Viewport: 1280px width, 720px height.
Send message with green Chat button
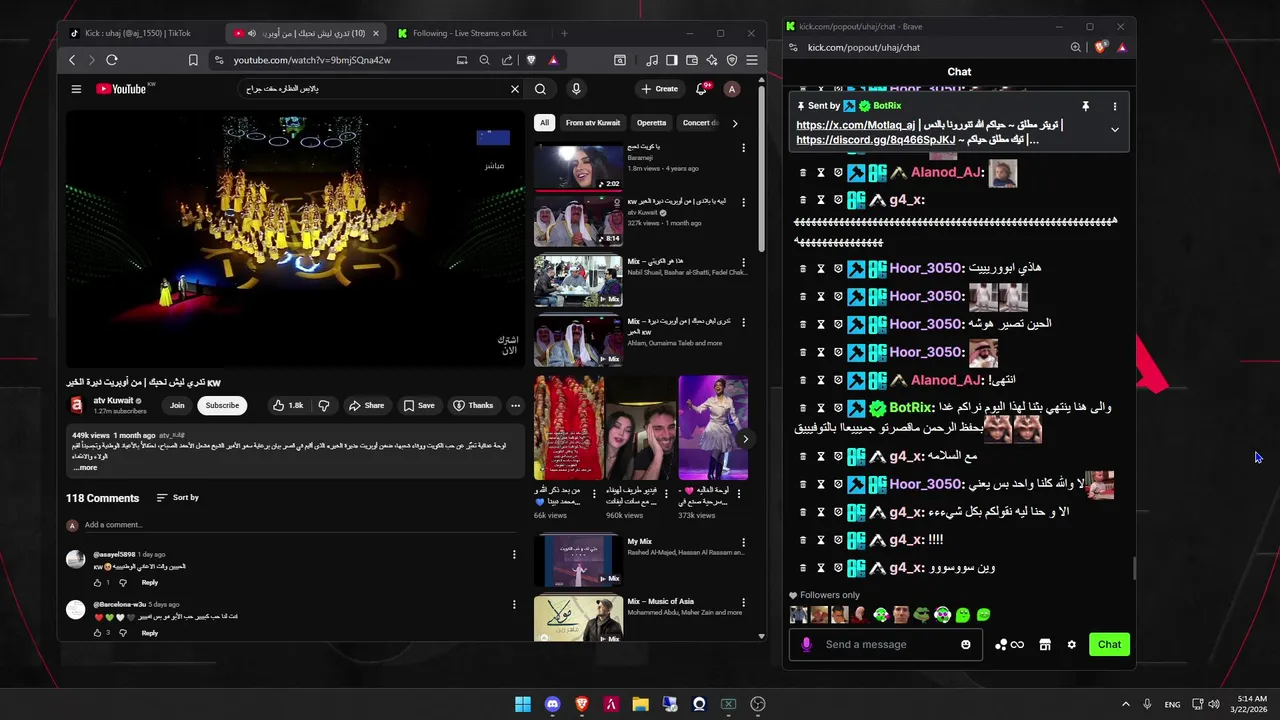1109,645
